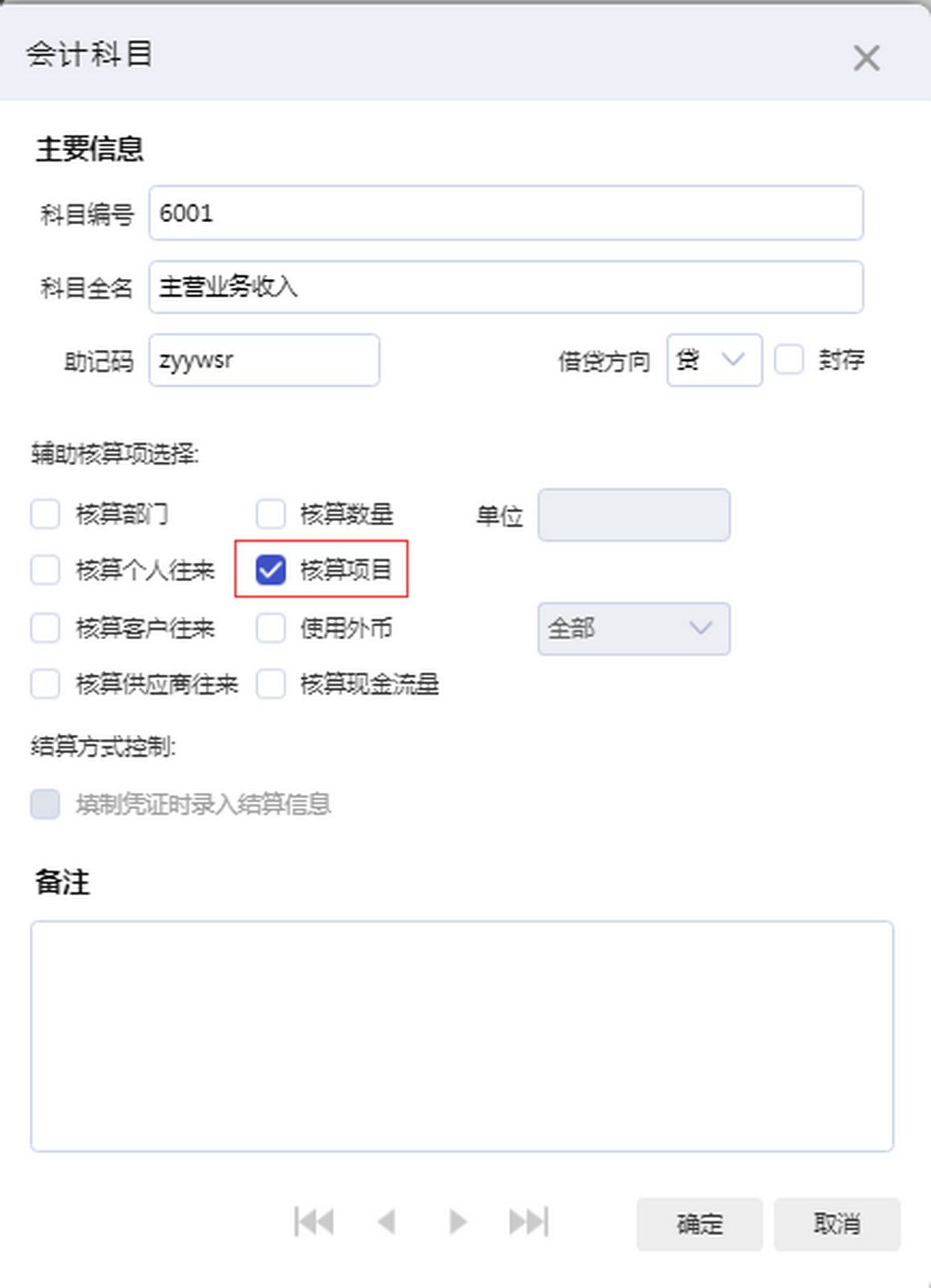Enable the 核算部门 checkbox
The image size is (931, 1288).
[45, 514]
